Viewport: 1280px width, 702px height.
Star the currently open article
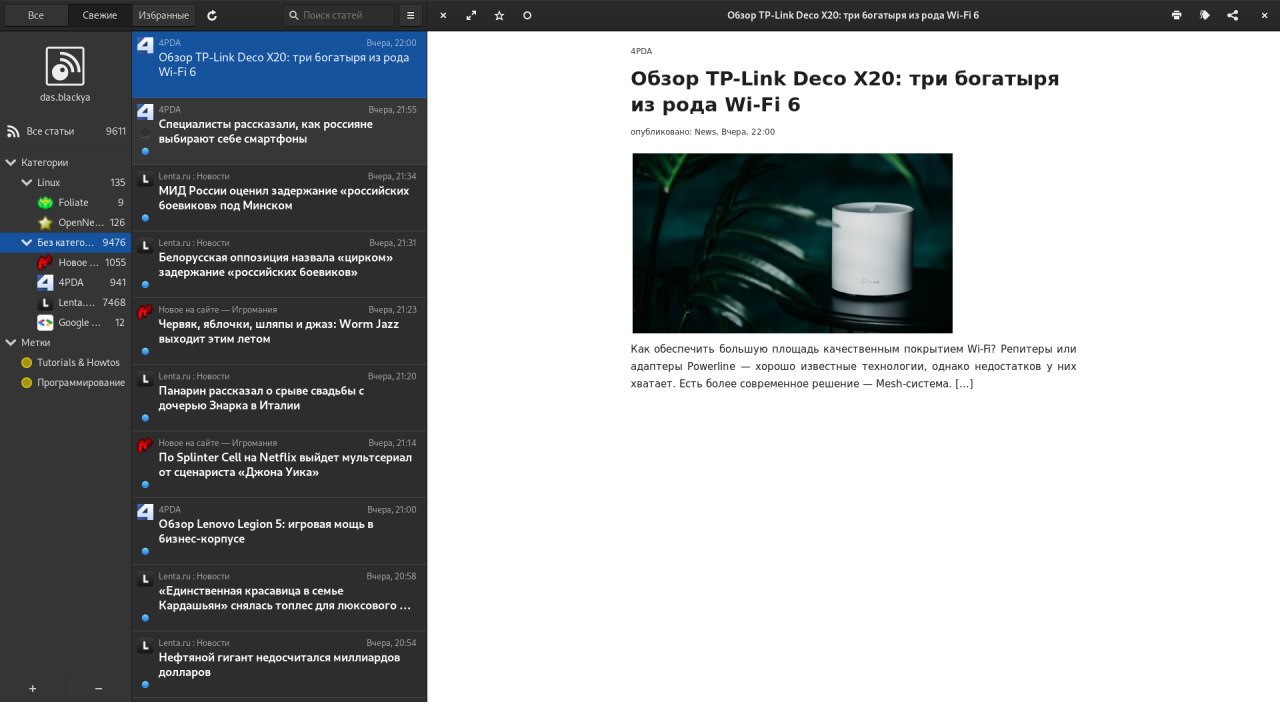click(x=499, y=16)
